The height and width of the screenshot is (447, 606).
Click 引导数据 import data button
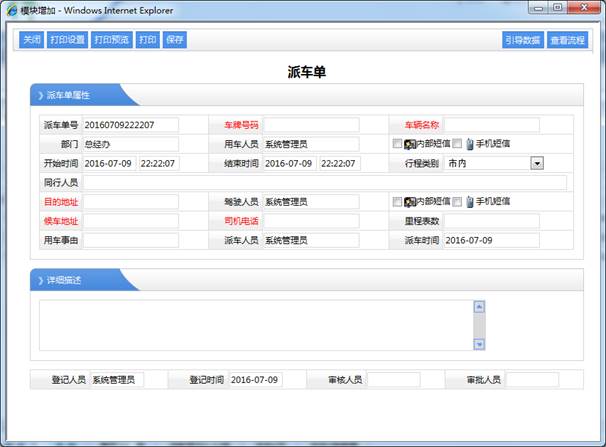click(x=522, y=40)
